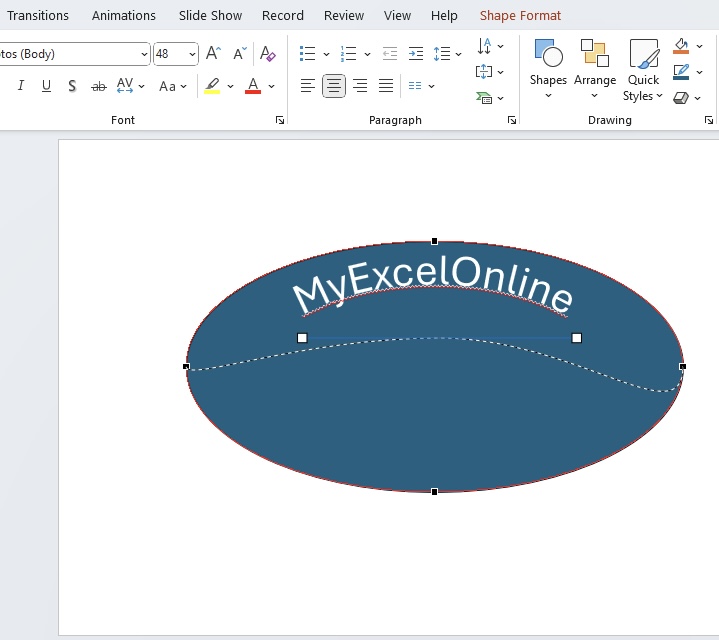This screenshot has width=719, height=640.
Task: Select top middle handle of oval
Action: coord(435,241)
